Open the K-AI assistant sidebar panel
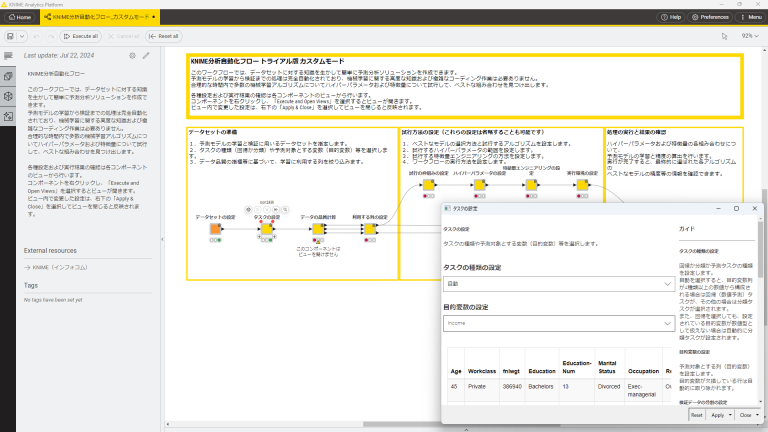This screenshot has width=768, height=432. point(8,117)
